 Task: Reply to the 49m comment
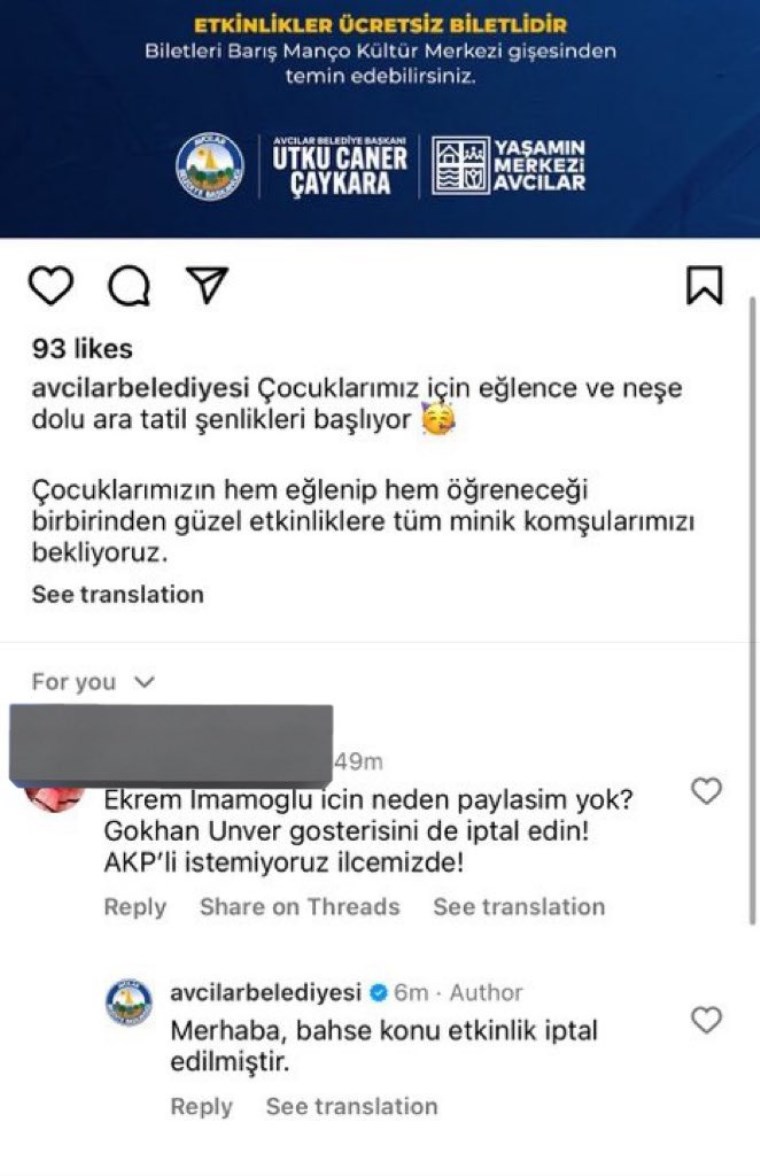click(x=135, y=907)
